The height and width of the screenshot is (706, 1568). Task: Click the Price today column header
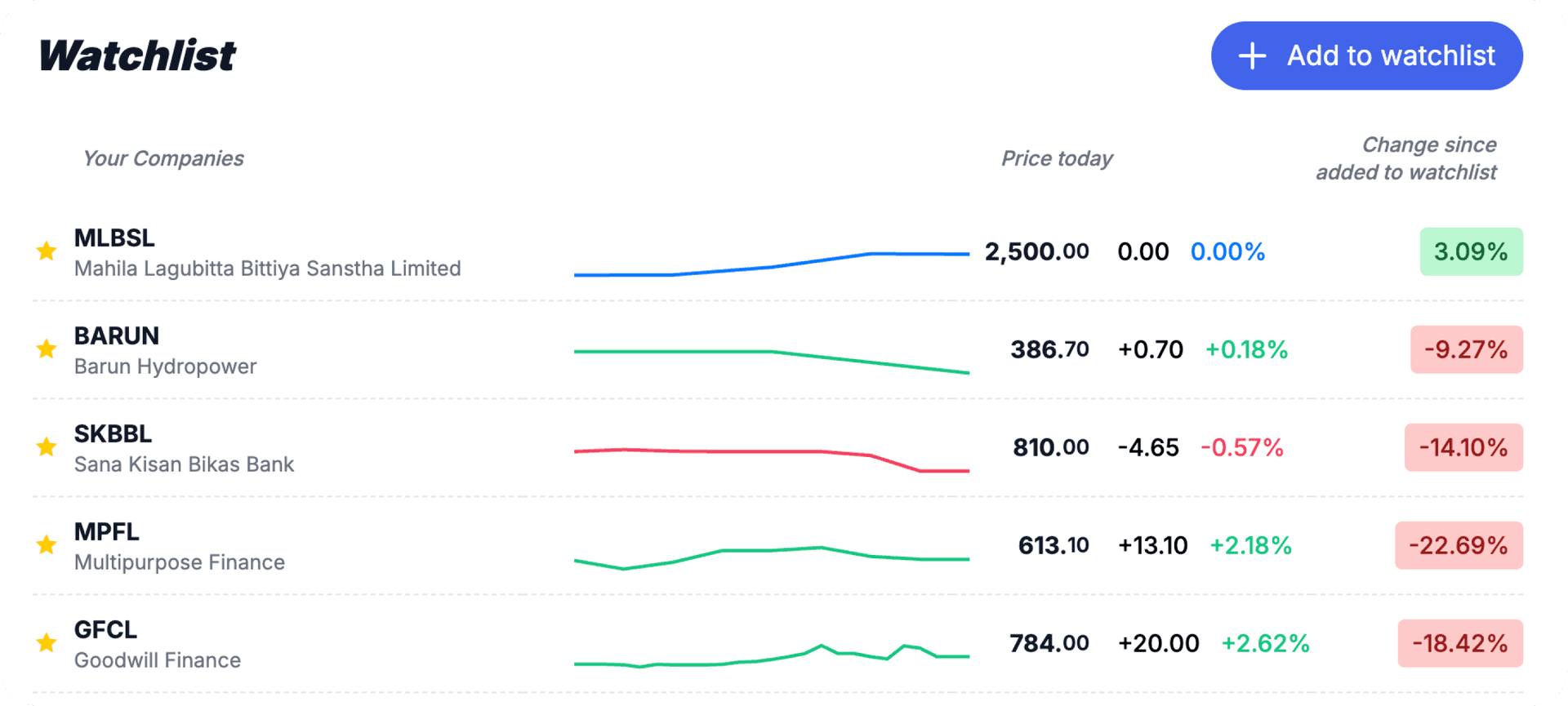(1057, 158)
